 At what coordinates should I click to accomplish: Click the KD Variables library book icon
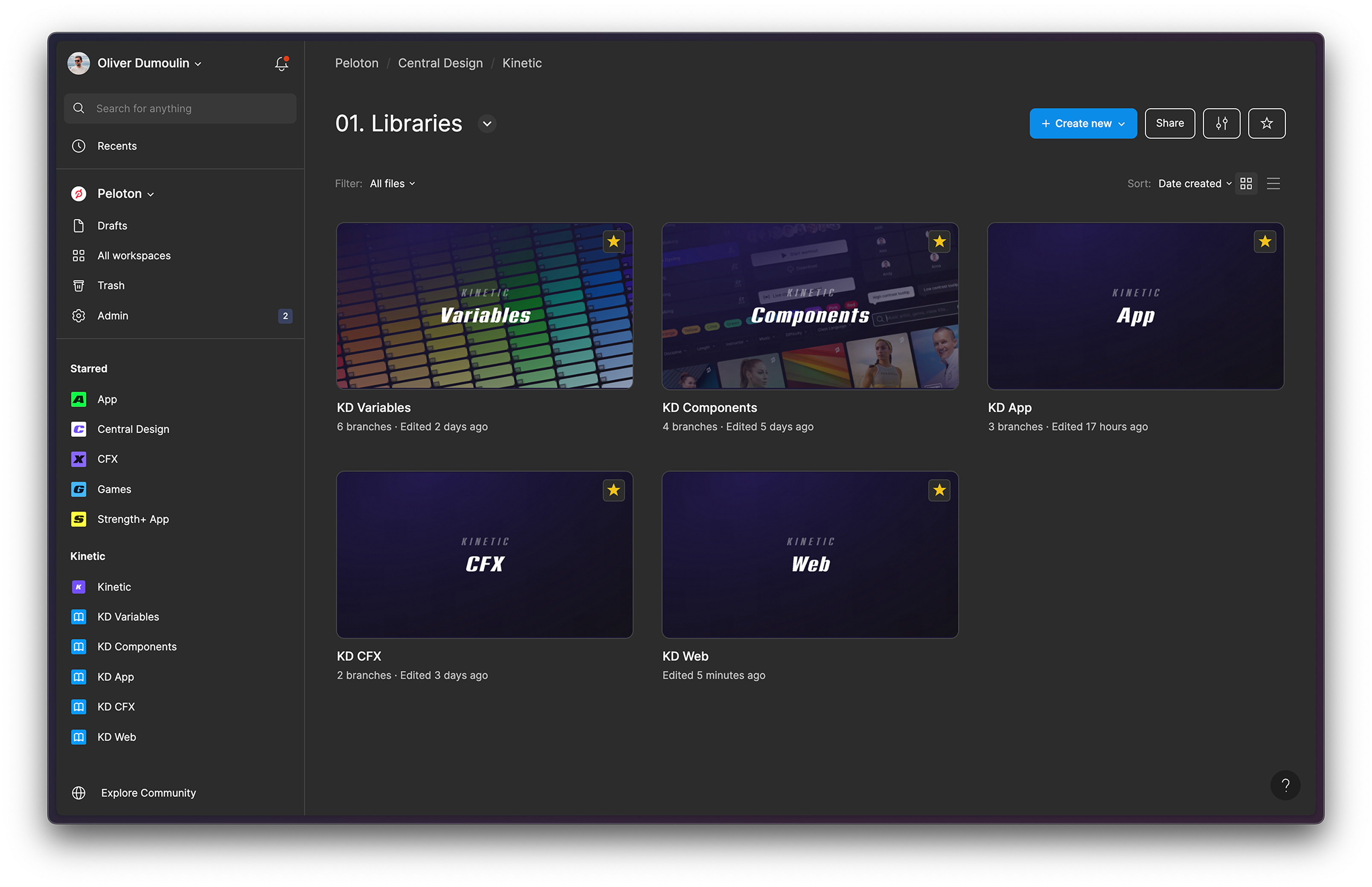point(79,617)
